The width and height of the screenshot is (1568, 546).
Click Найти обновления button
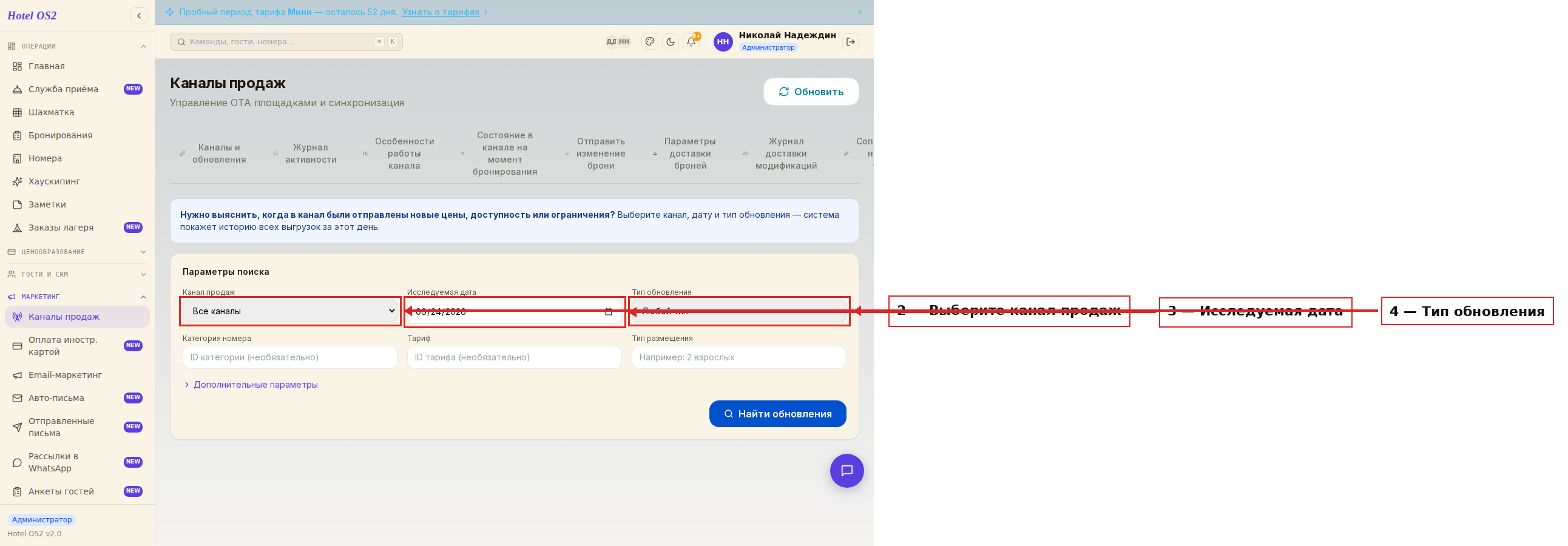[x=777, y=414]
